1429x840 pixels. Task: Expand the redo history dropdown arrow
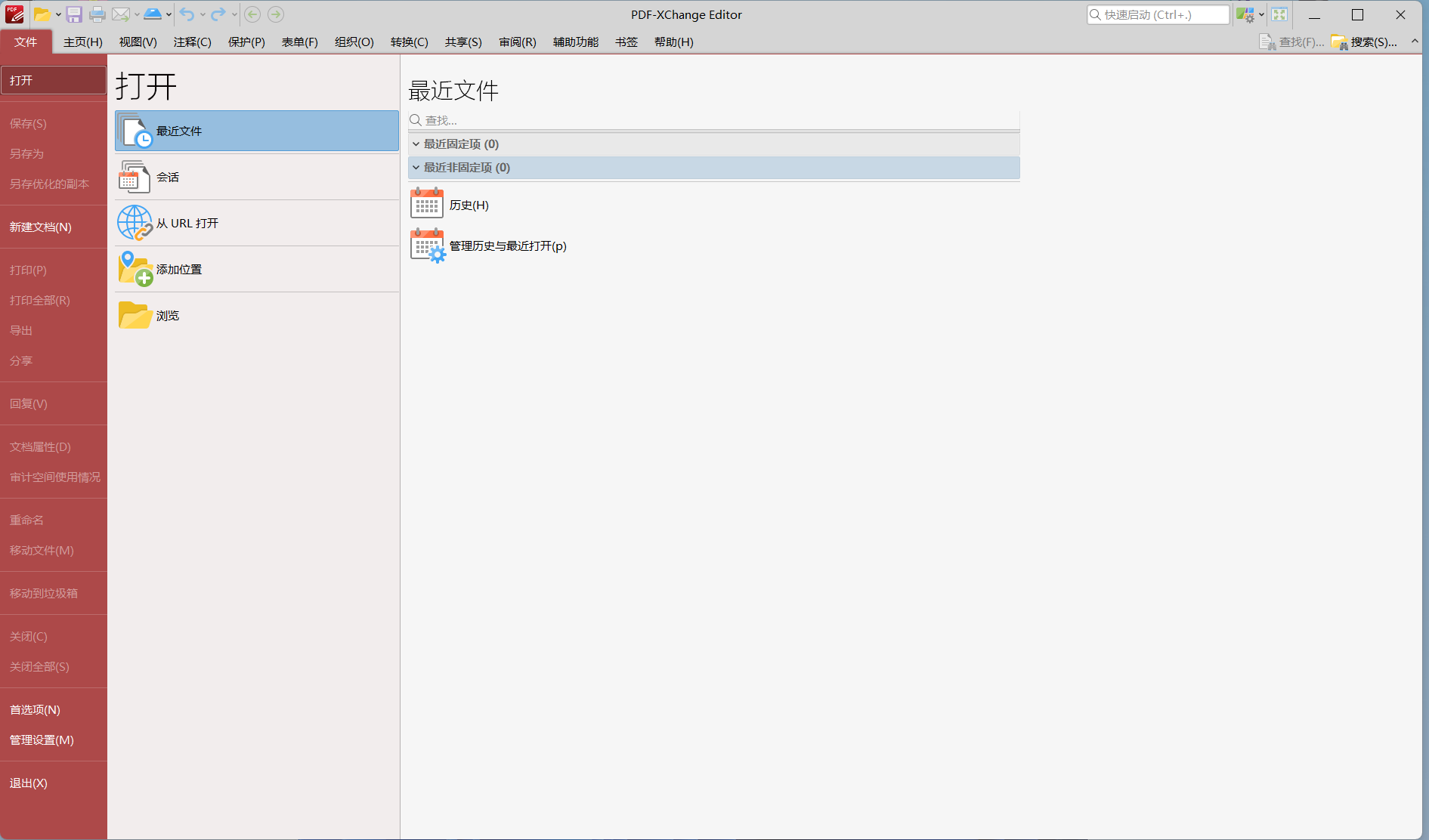(234, 14)
